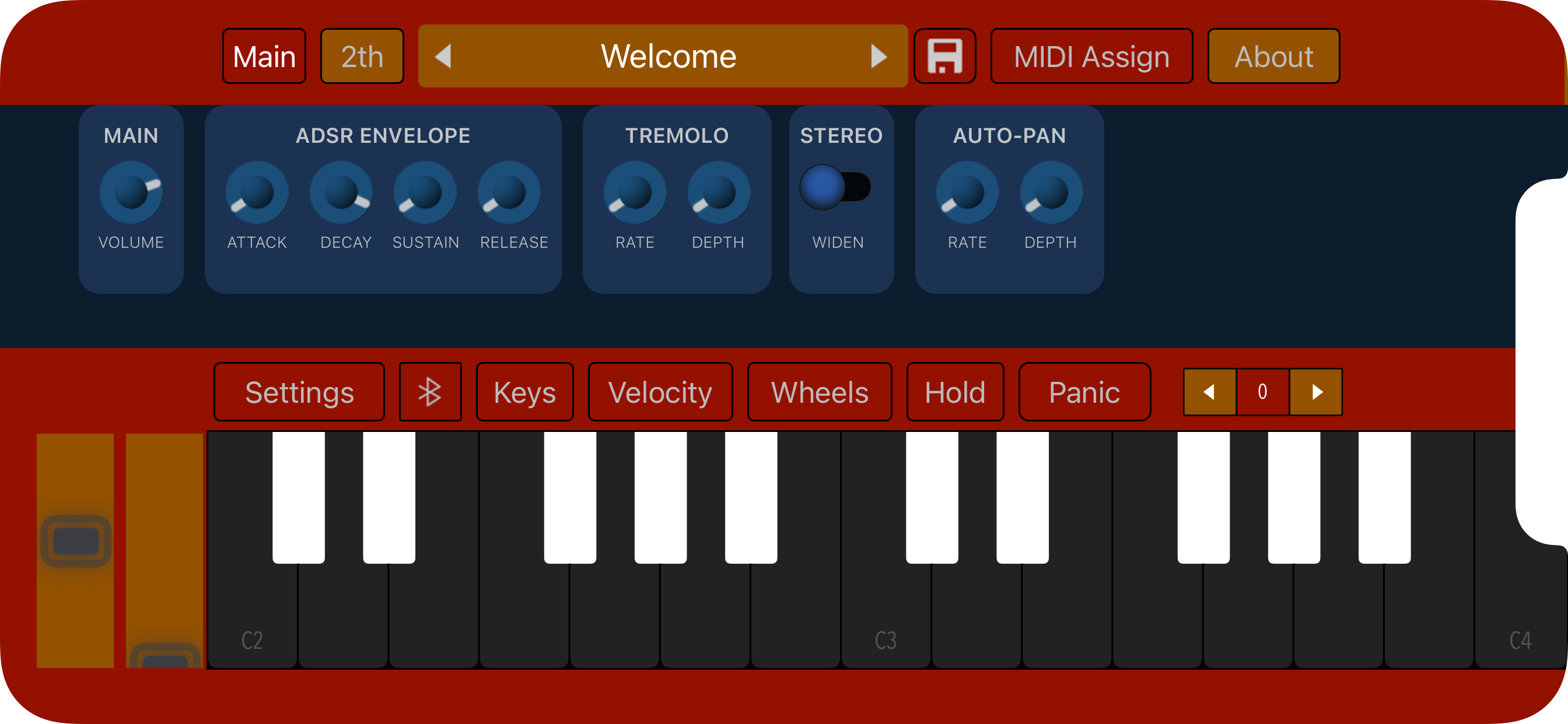Switch to the 2th tab

(x=362, y=56)
